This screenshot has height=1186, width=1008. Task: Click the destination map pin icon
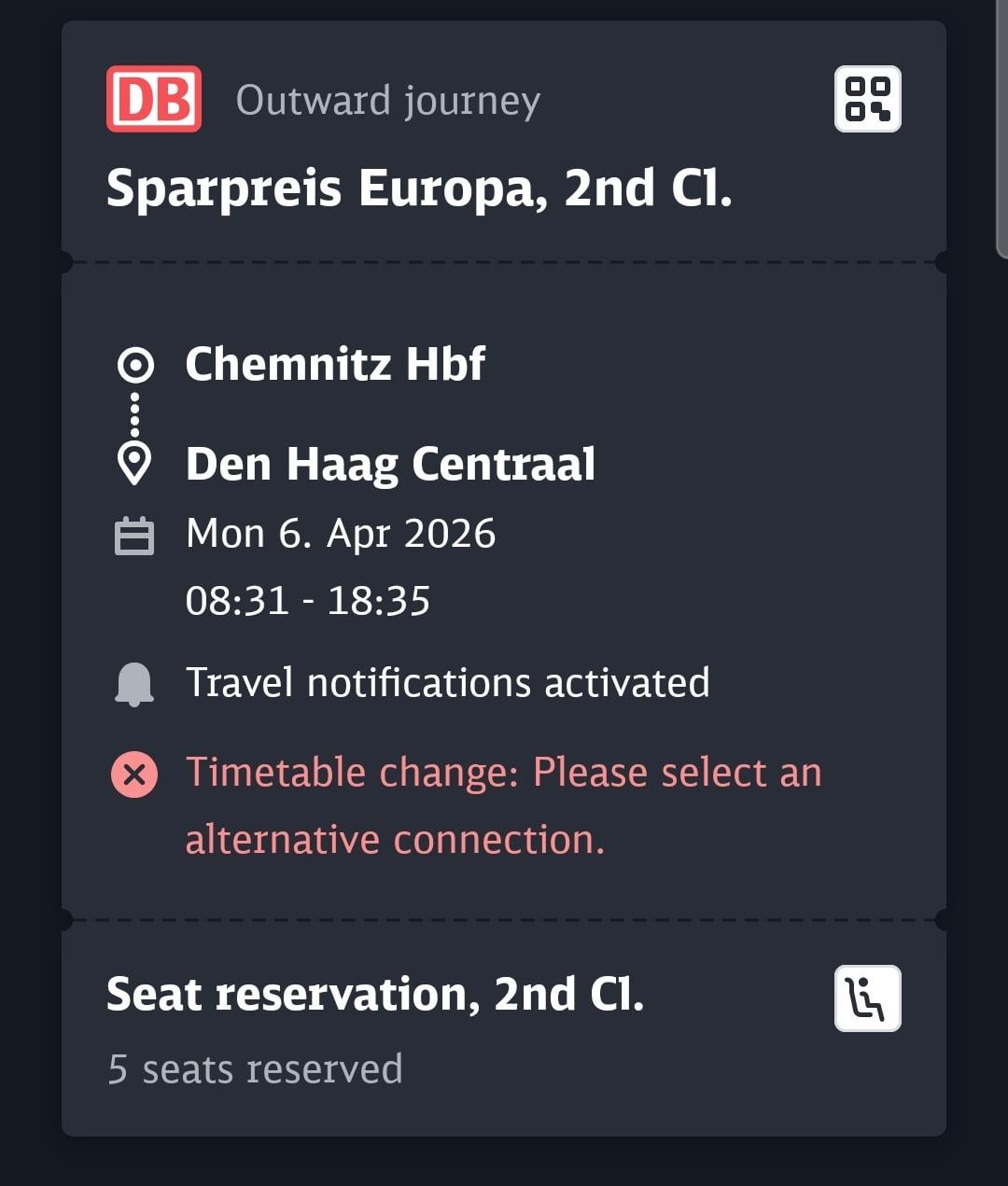pyautogui.click(x=135, y=464)
